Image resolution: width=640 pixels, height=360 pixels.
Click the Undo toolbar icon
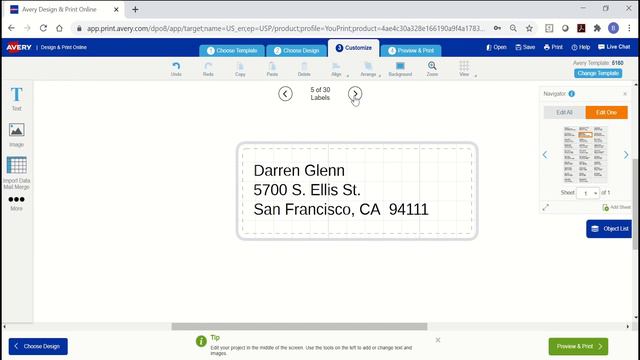176,69
